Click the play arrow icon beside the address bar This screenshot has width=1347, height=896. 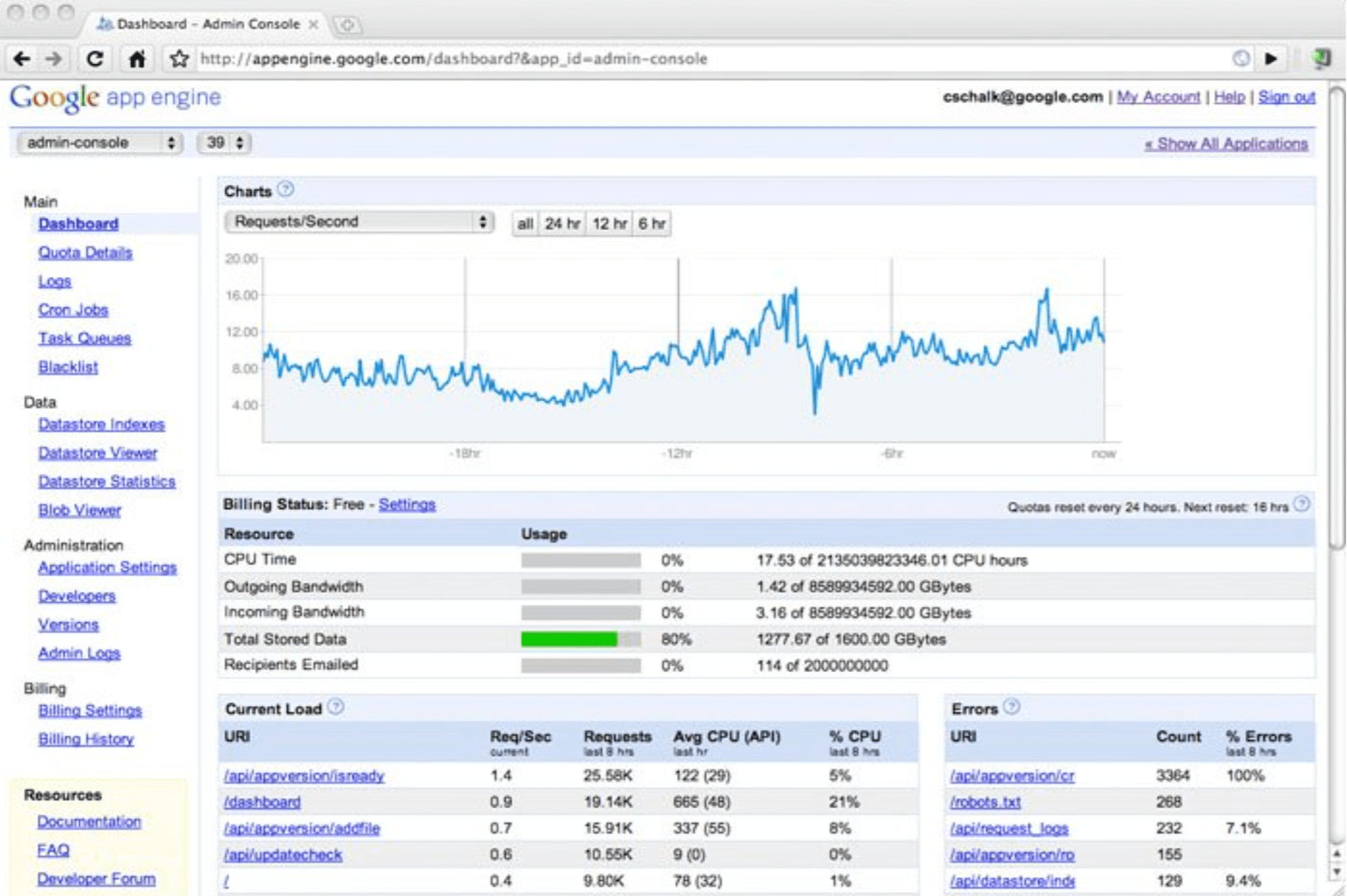[x=1271, y=59]
